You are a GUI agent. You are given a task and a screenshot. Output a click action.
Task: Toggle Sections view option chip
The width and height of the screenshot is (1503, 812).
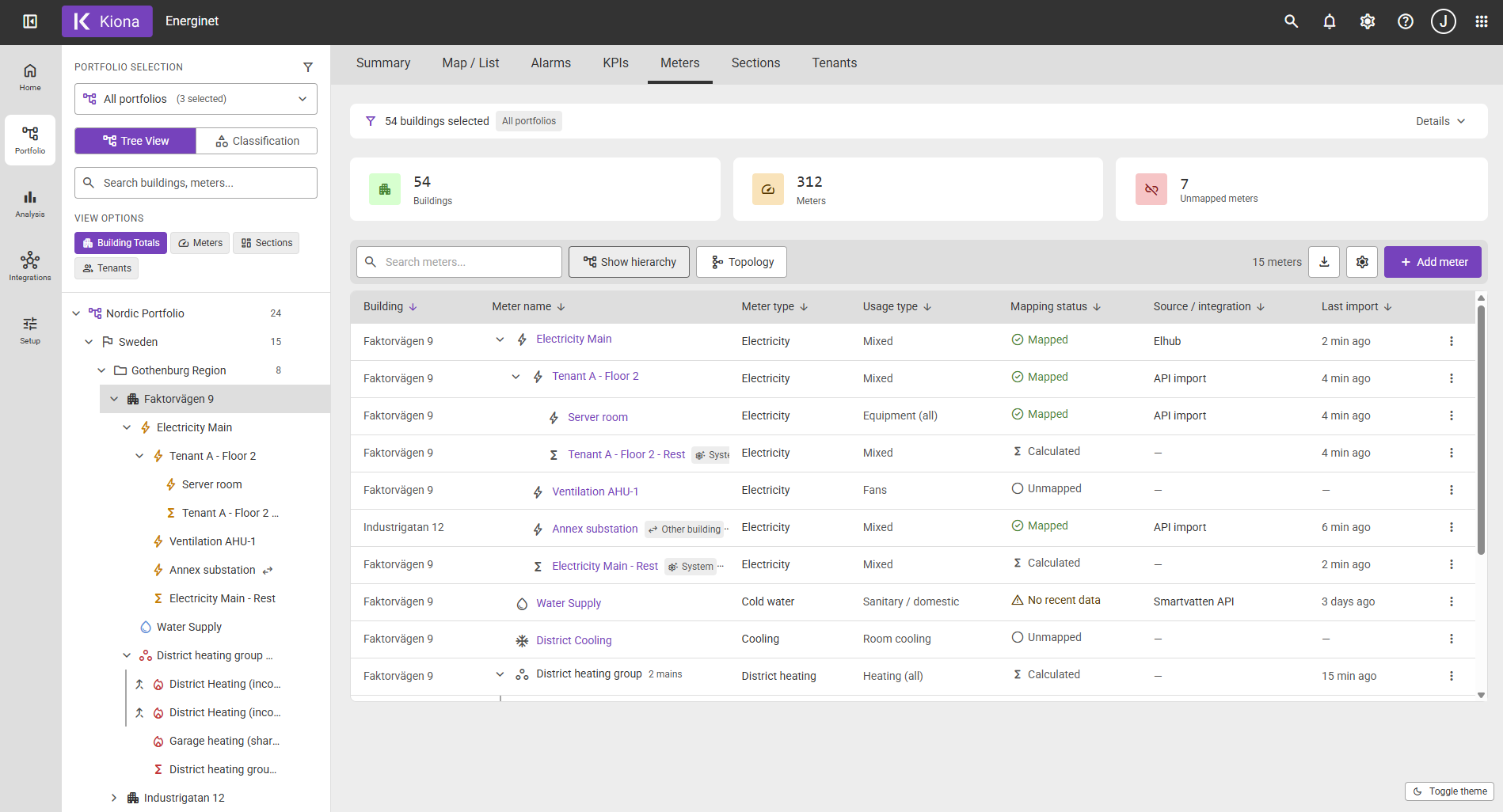coord(266,243)
